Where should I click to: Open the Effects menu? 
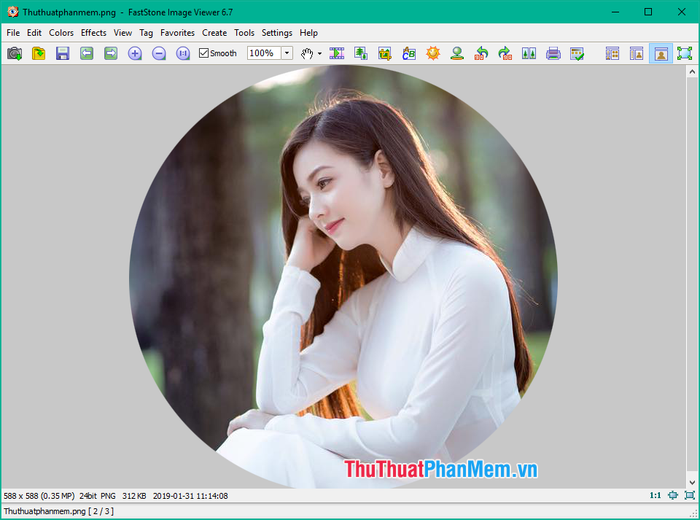[x=93, y=33]
